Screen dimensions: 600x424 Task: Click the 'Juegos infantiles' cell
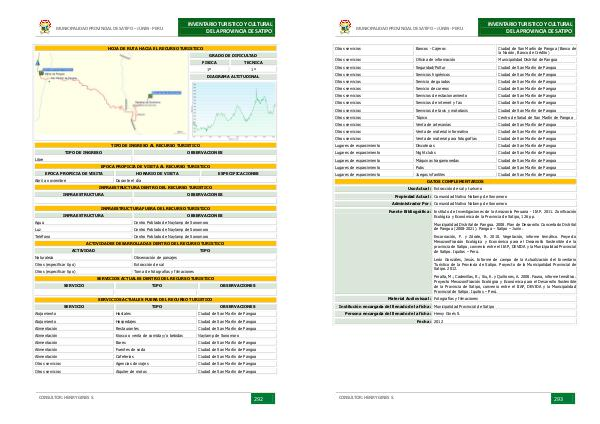click(455, 174)
